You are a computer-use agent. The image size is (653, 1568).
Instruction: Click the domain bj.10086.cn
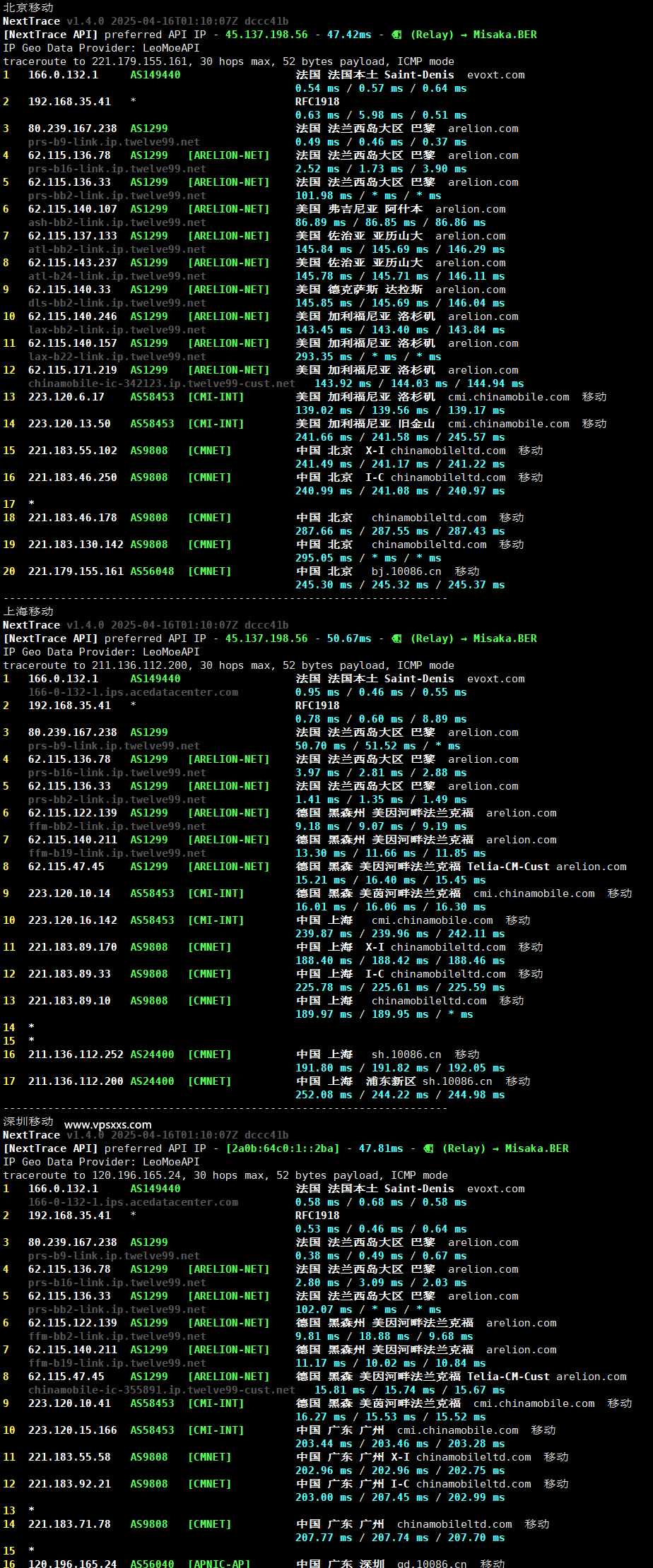406,571
